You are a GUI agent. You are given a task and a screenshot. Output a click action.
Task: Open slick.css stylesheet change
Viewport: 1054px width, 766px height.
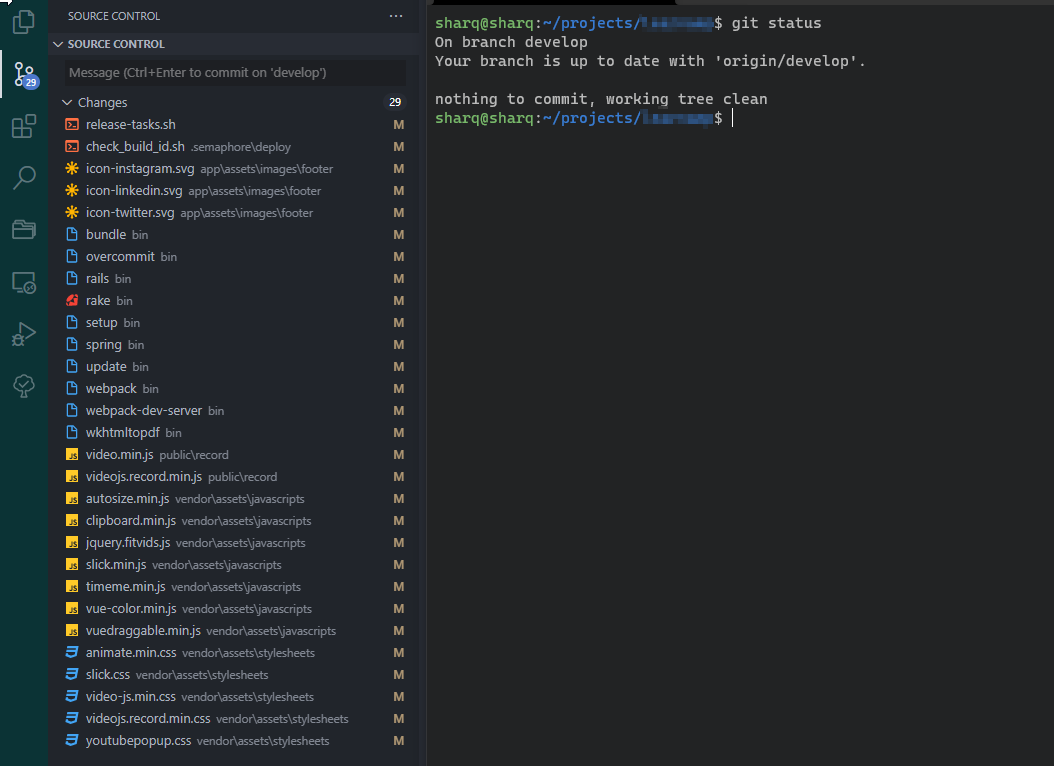(x=106, y=674)
